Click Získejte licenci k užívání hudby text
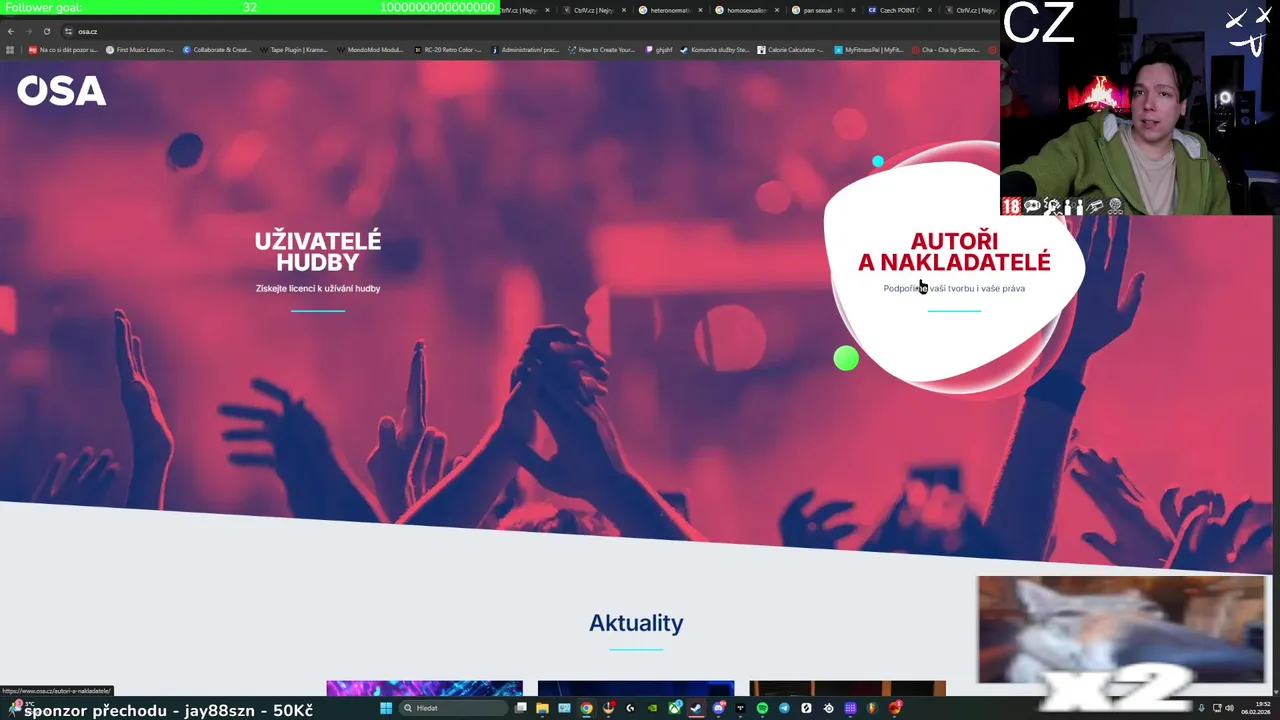Image resolution: width=1280 pixels, height=720 pixels. click(318, 288)
